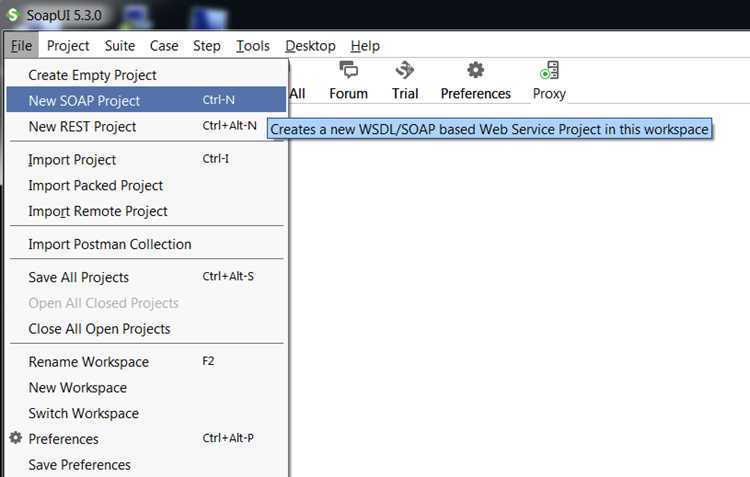Image resolution: width=750 pixels, height=477 pixels.
Task: Choose Switch Workspace
Action: click(146, 413)
